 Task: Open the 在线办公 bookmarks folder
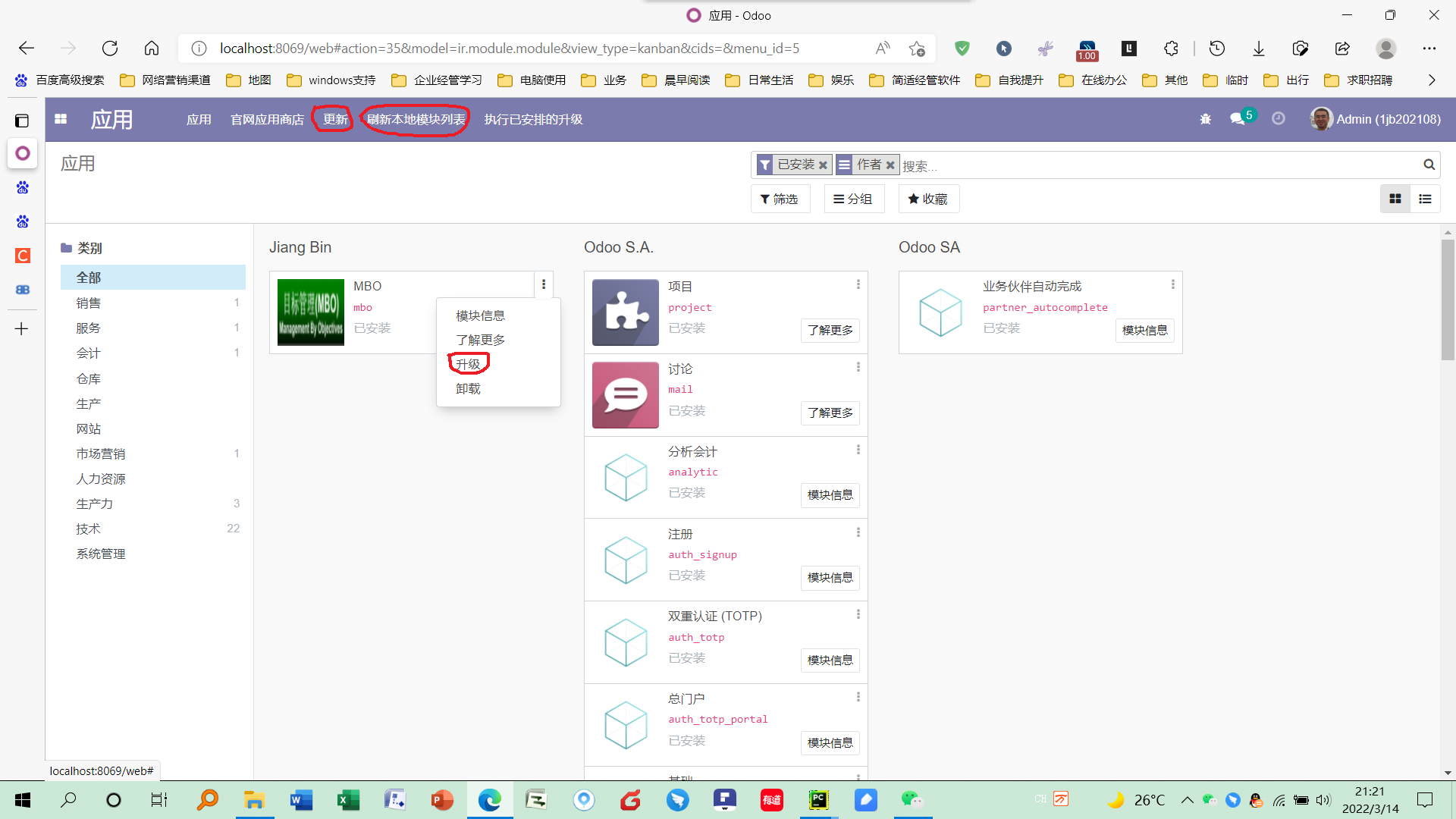pos(1093,80)
